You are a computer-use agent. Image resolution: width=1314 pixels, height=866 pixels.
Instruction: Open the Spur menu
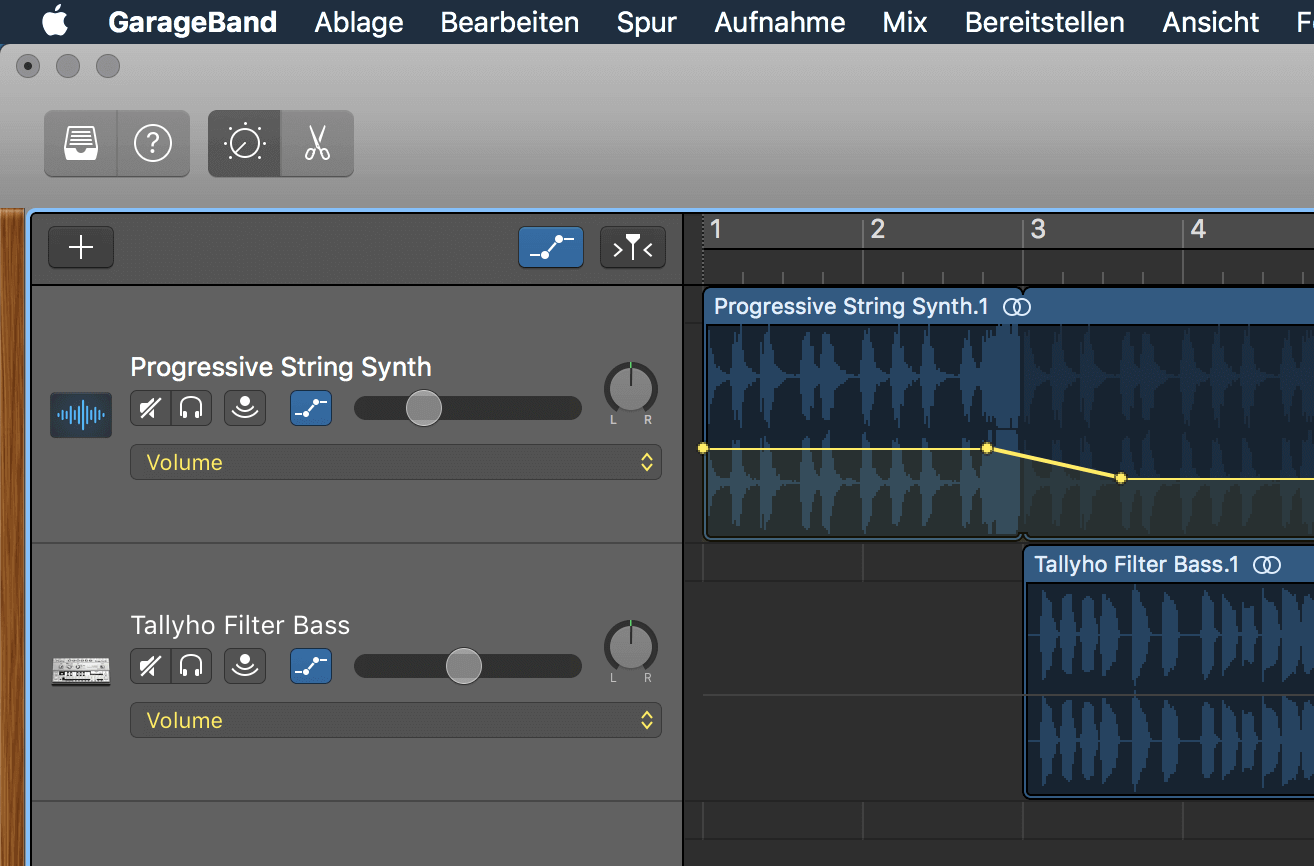(647, 22)
